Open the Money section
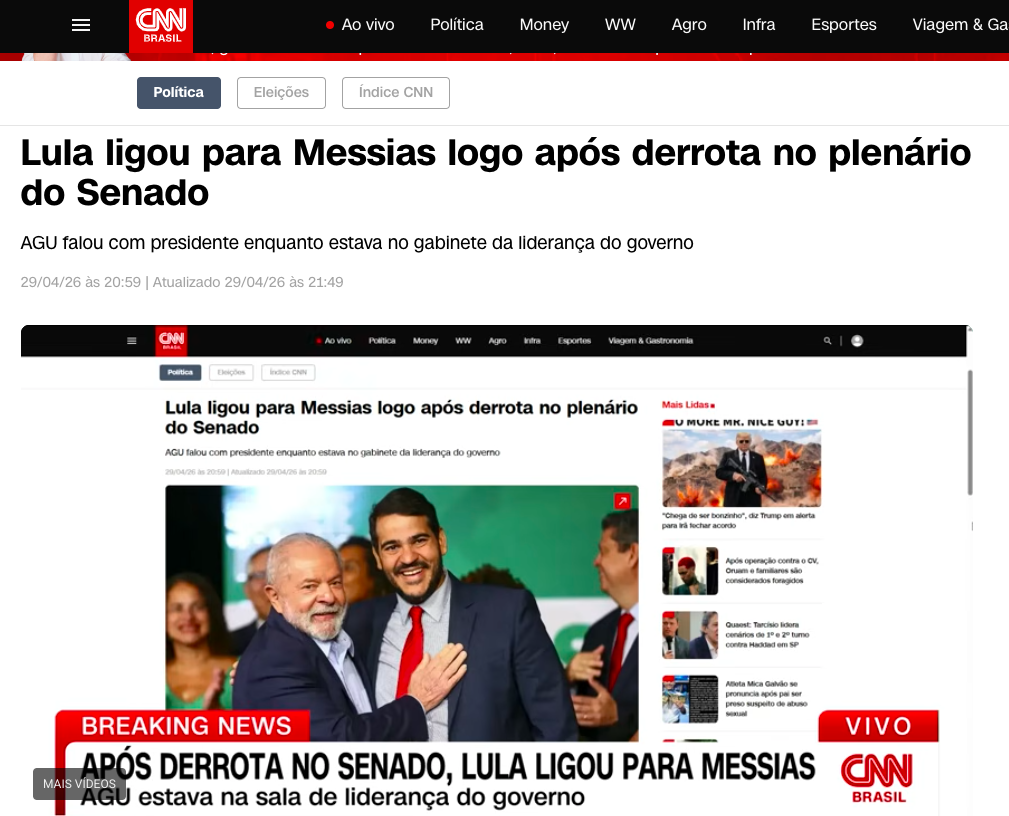 544,25
